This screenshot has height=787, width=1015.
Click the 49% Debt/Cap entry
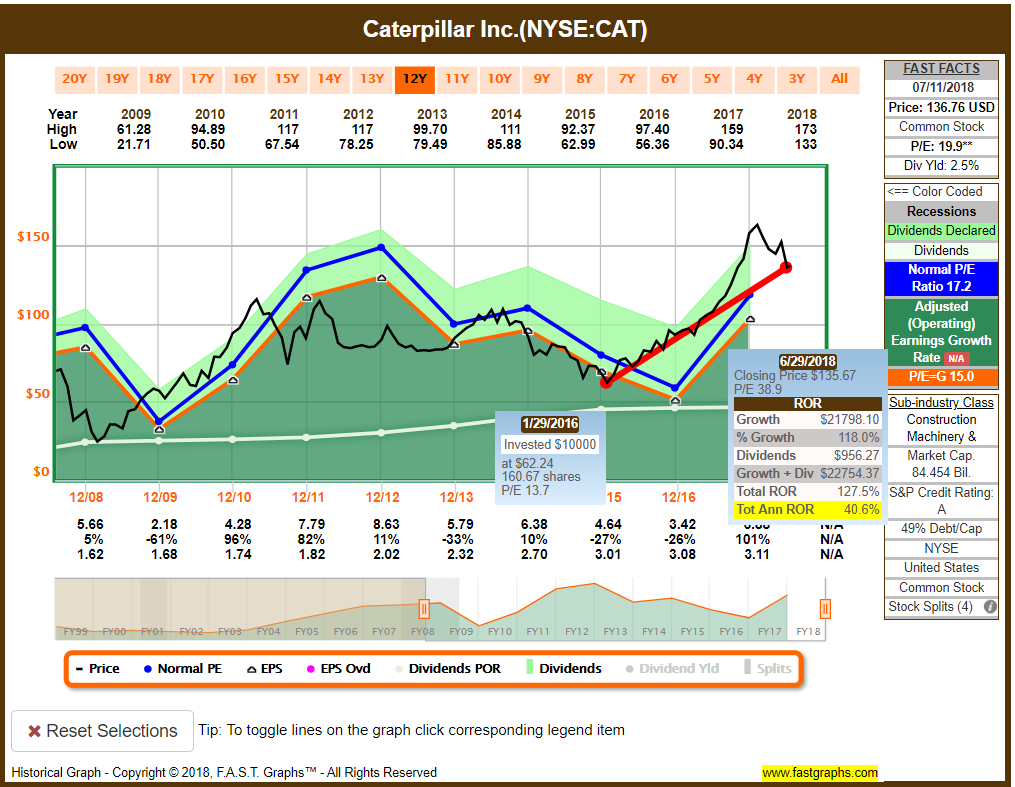pyautogui.click(x=941, y=529)
